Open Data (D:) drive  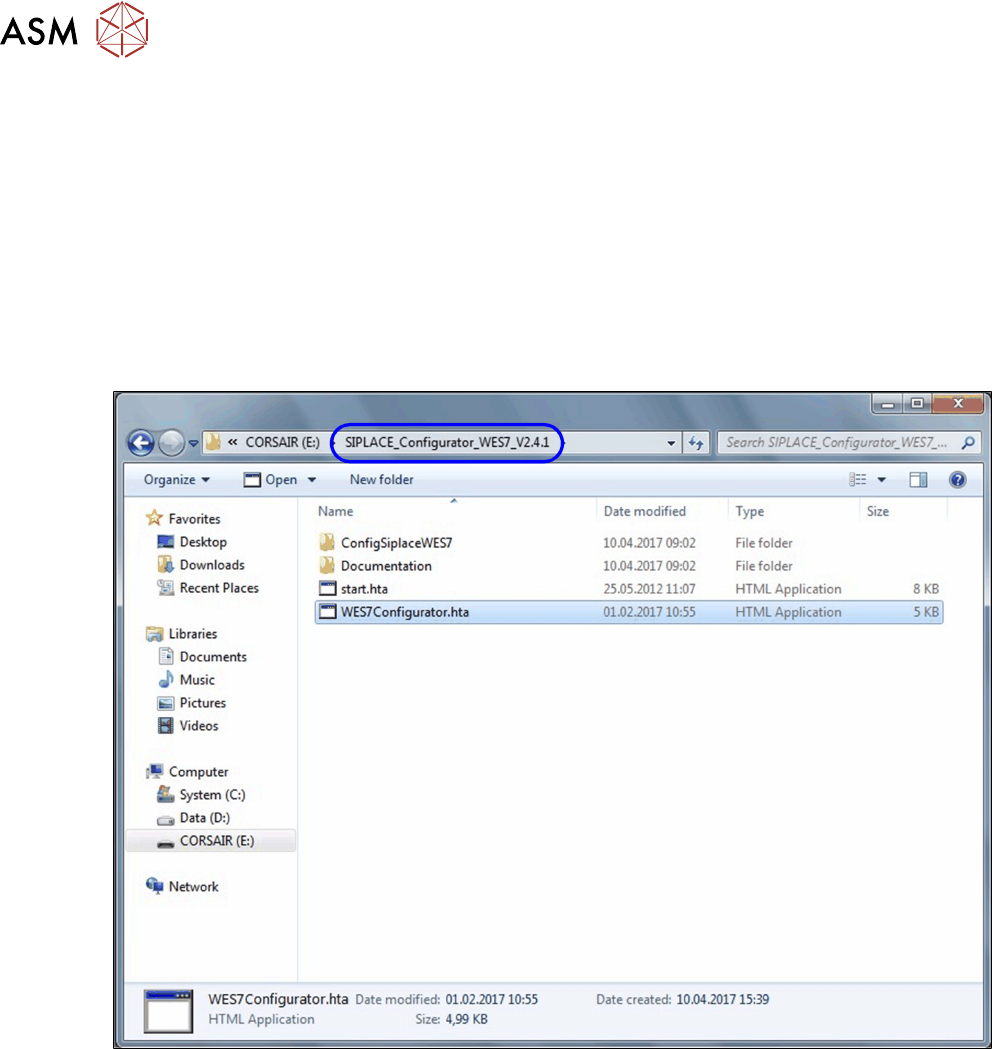204,818
